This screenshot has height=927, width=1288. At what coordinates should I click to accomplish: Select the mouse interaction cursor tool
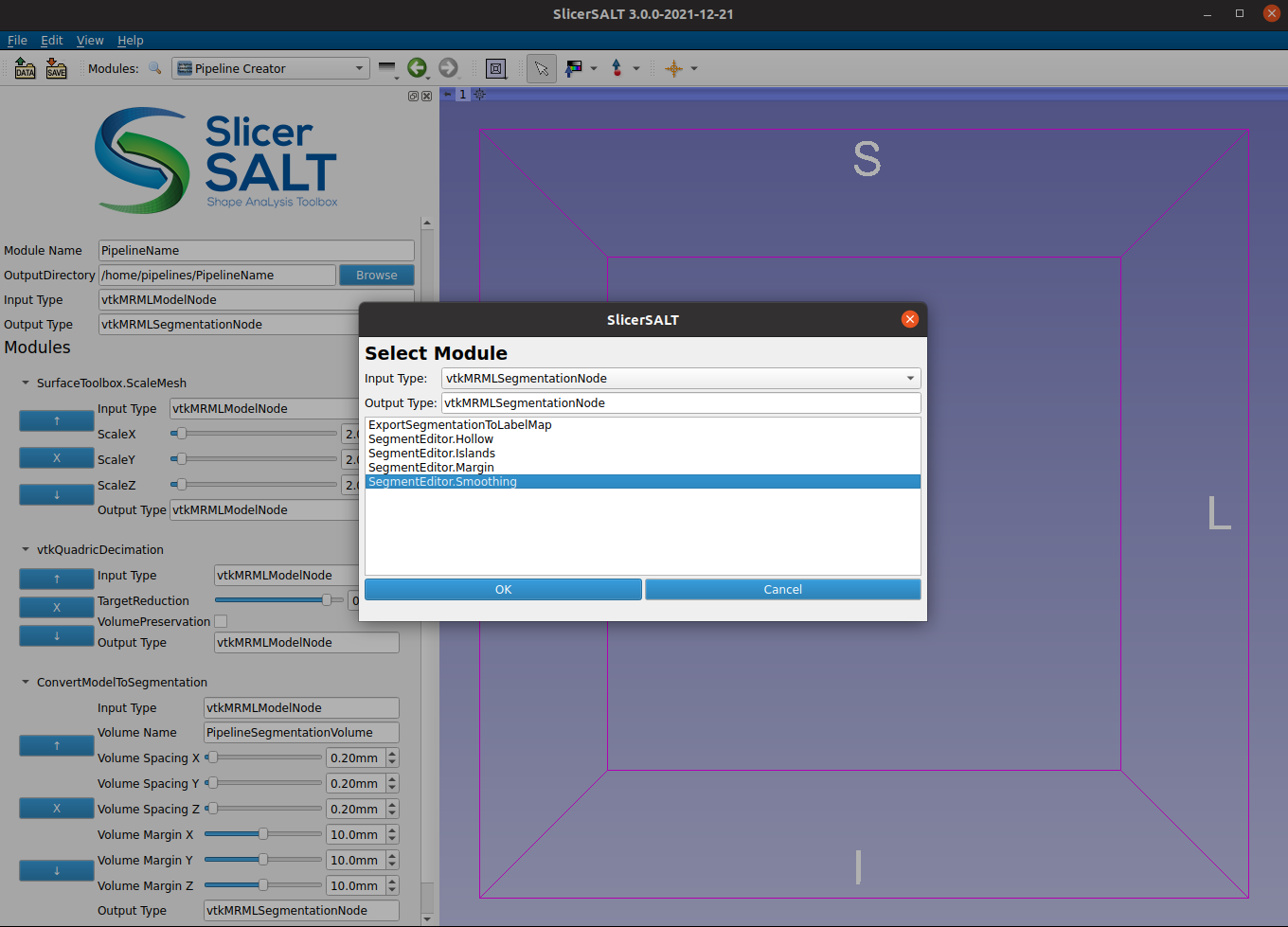point(541,68)
